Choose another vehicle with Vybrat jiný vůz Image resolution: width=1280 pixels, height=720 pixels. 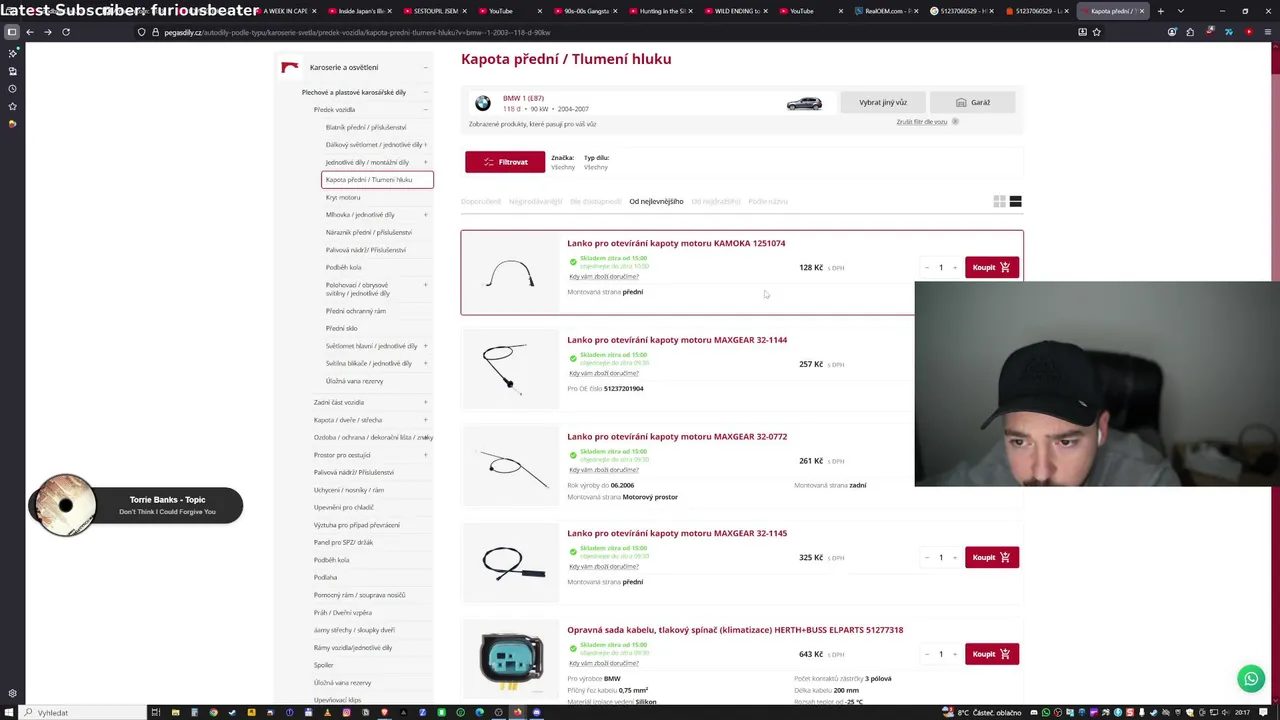click(883, 102)
